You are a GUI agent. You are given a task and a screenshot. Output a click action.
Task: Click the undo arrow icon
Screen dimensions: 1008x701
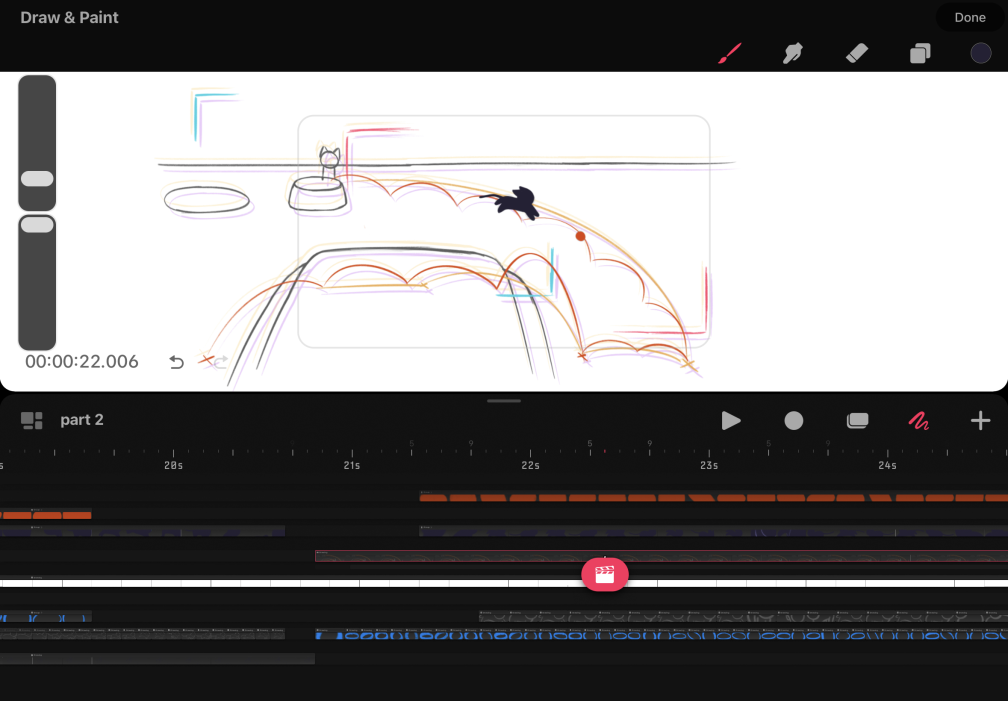coord(176,362)
